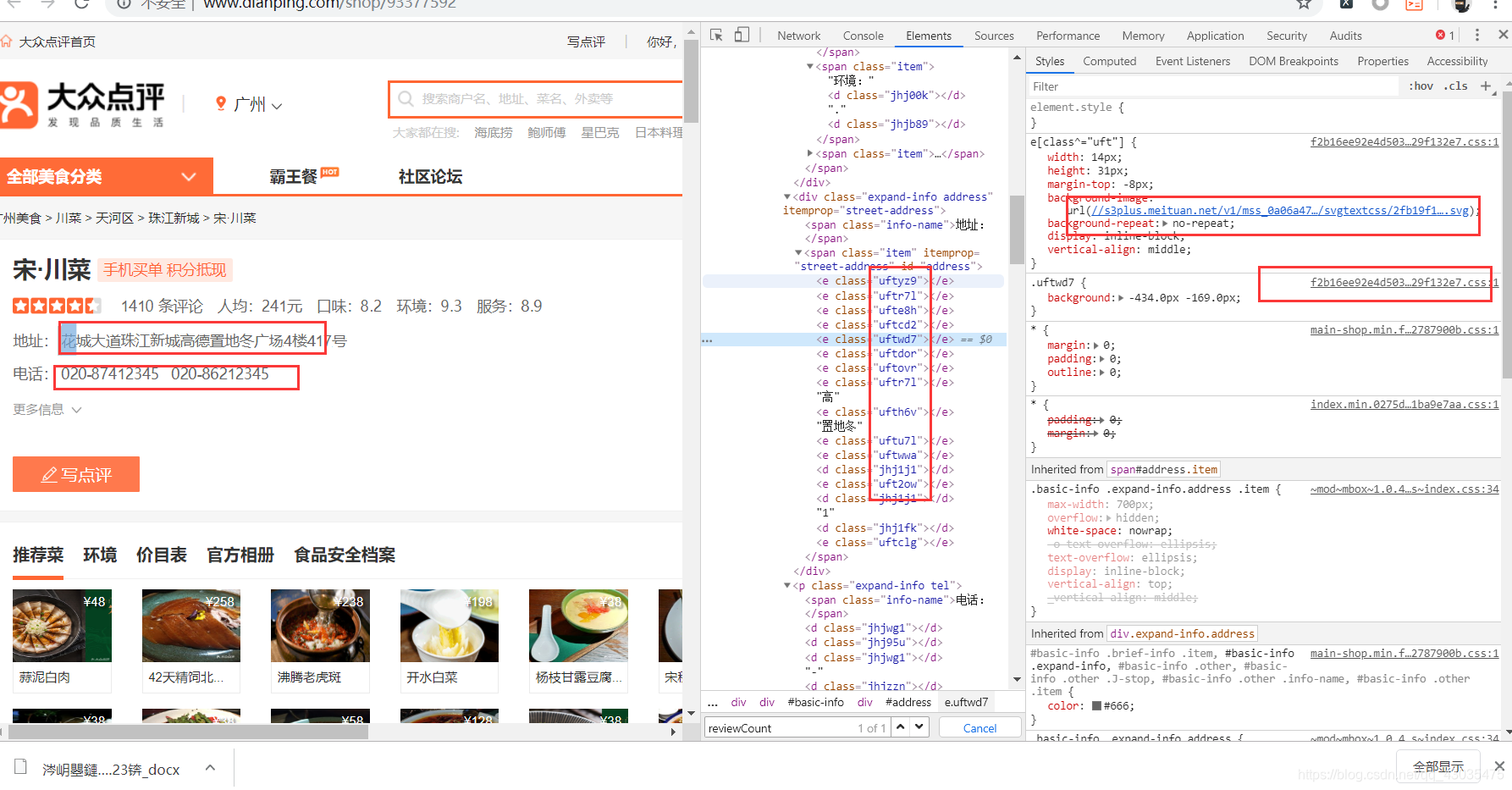Click Cancel in the DevTools search bar
The width and height of the screenshot is (1512, 790).
(979, 727)
